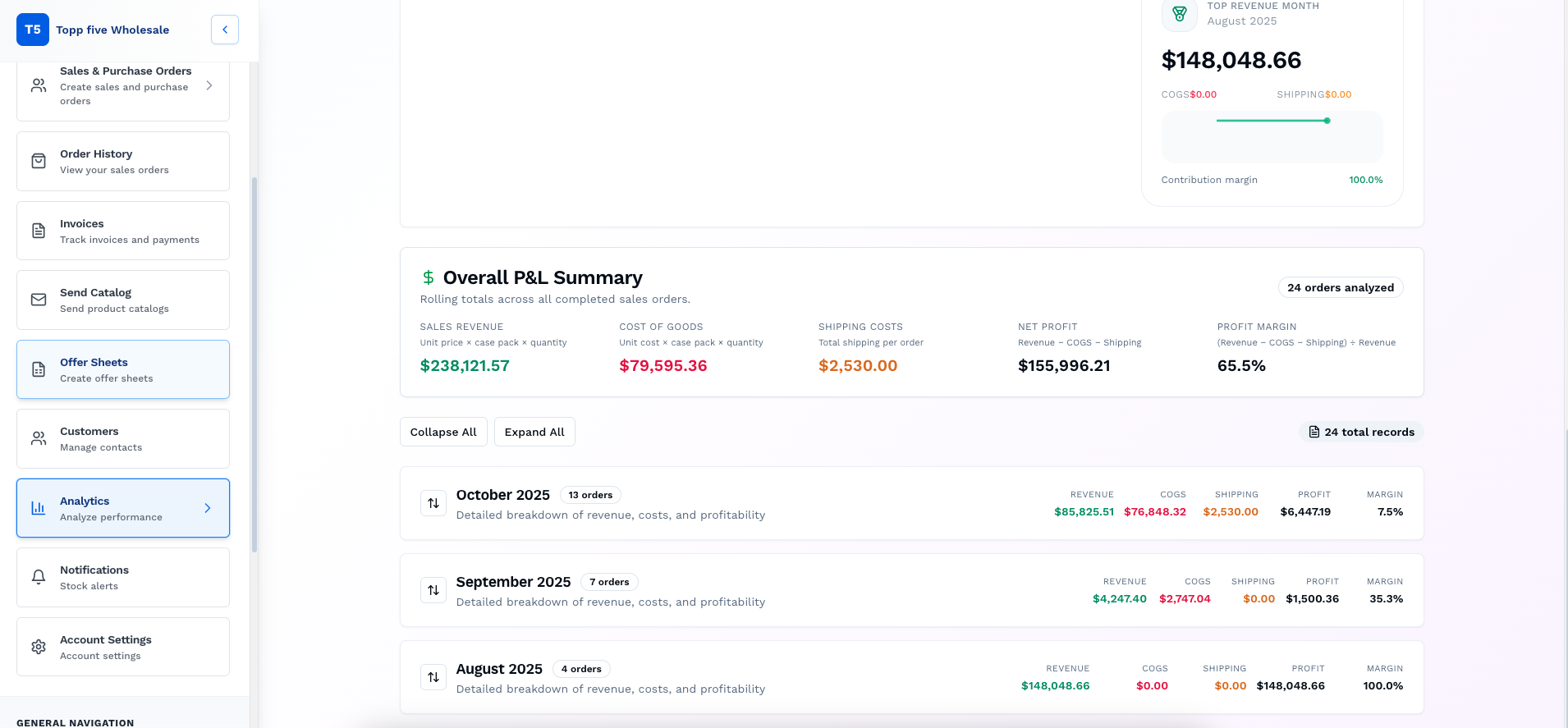Viewport: 1568px width, 728px height.
Task: Click August margin 100.0%
Action: pos(1383,685)
